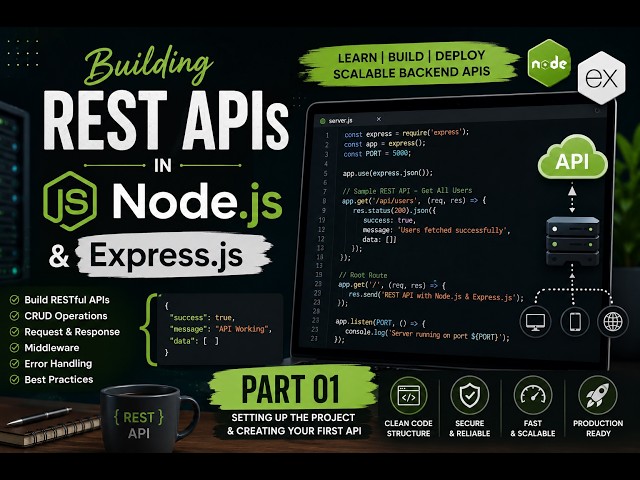Click the desktop monitor client icon
Image resolution: width=640 pixels, height=480 pixels.
click(x=535, y=322)
